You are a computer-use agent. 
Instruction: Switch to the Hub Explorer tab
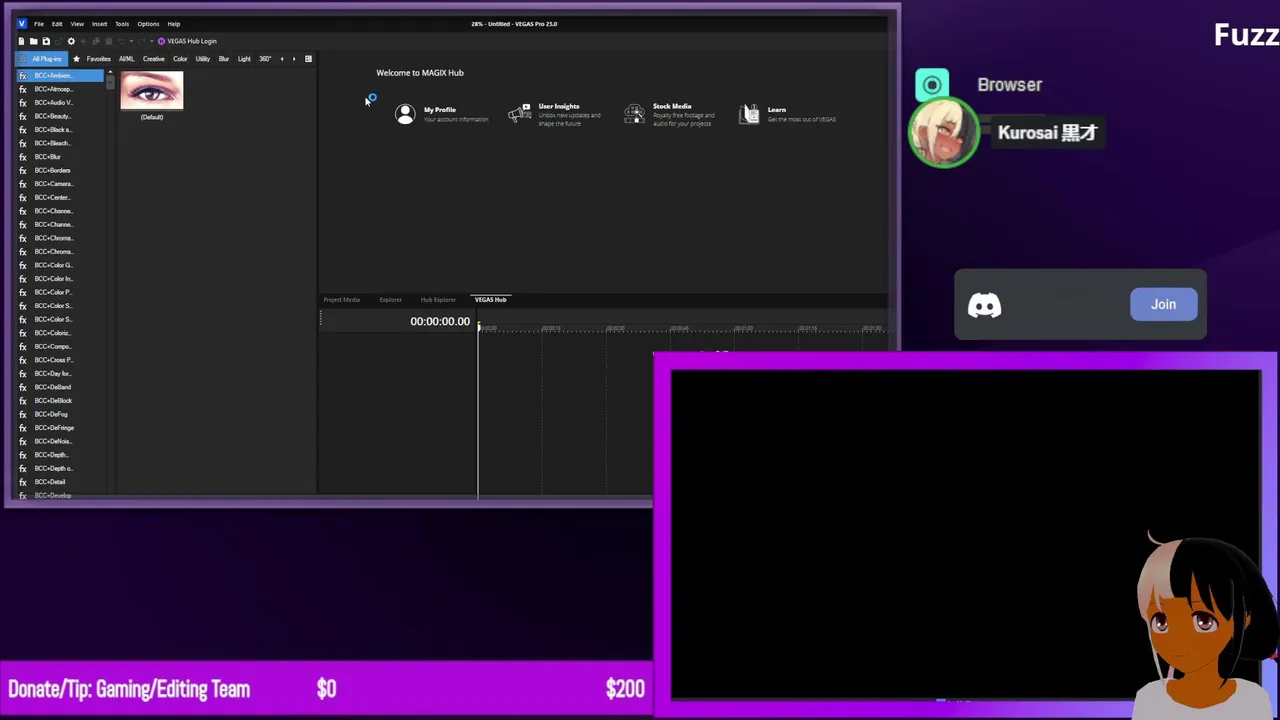(438, 300)
